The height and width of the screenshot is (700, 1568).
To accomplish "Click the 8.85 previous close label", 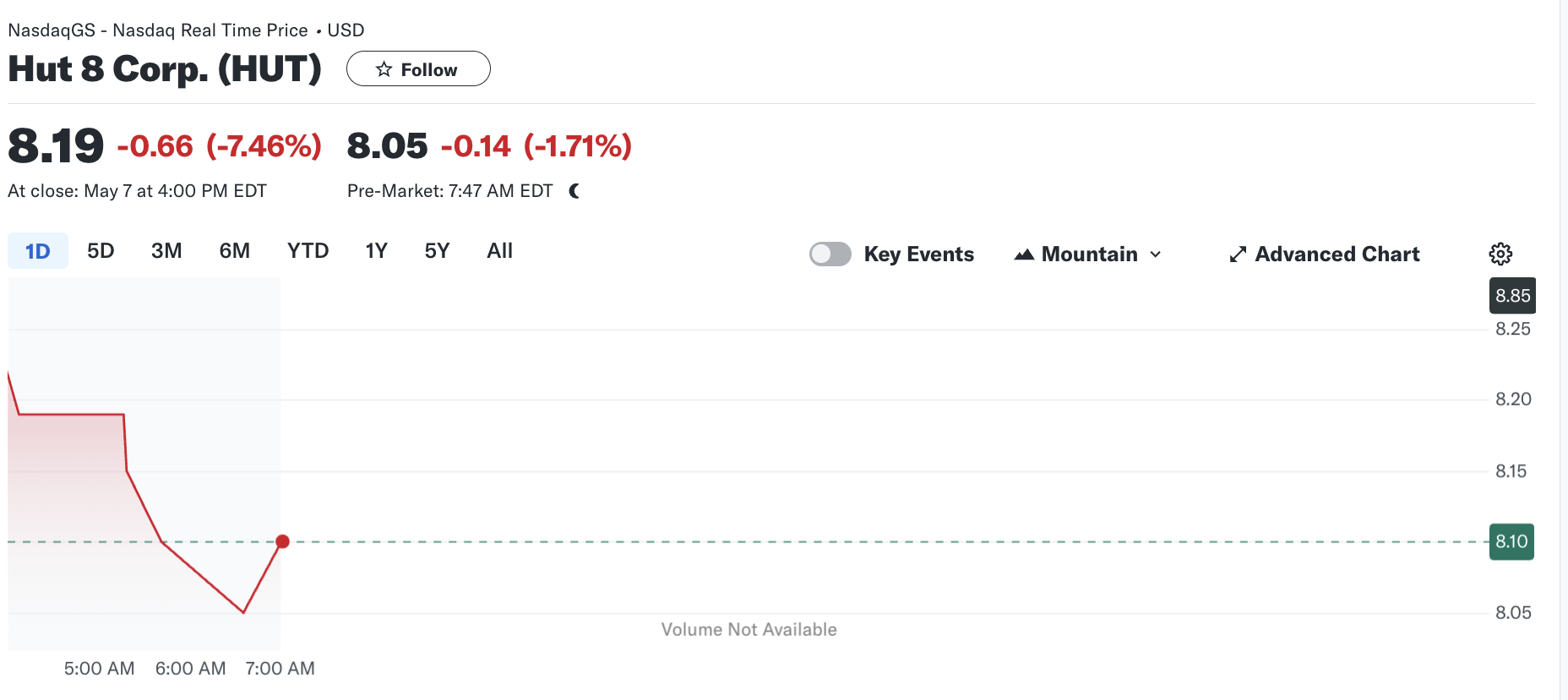I will click(x=1512, y=296).
